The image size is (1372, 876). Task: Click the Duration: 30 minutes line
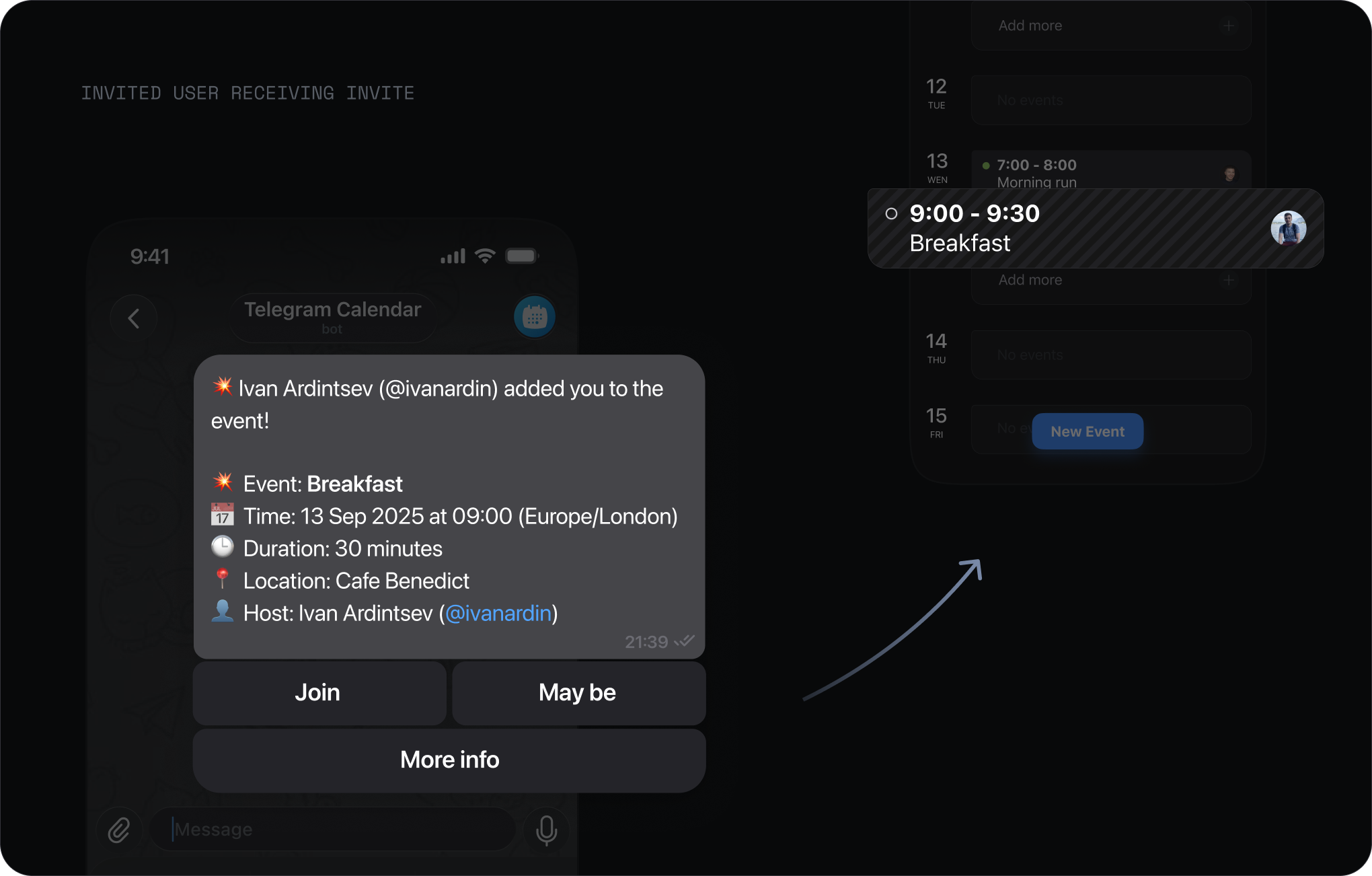coord(327,548)
